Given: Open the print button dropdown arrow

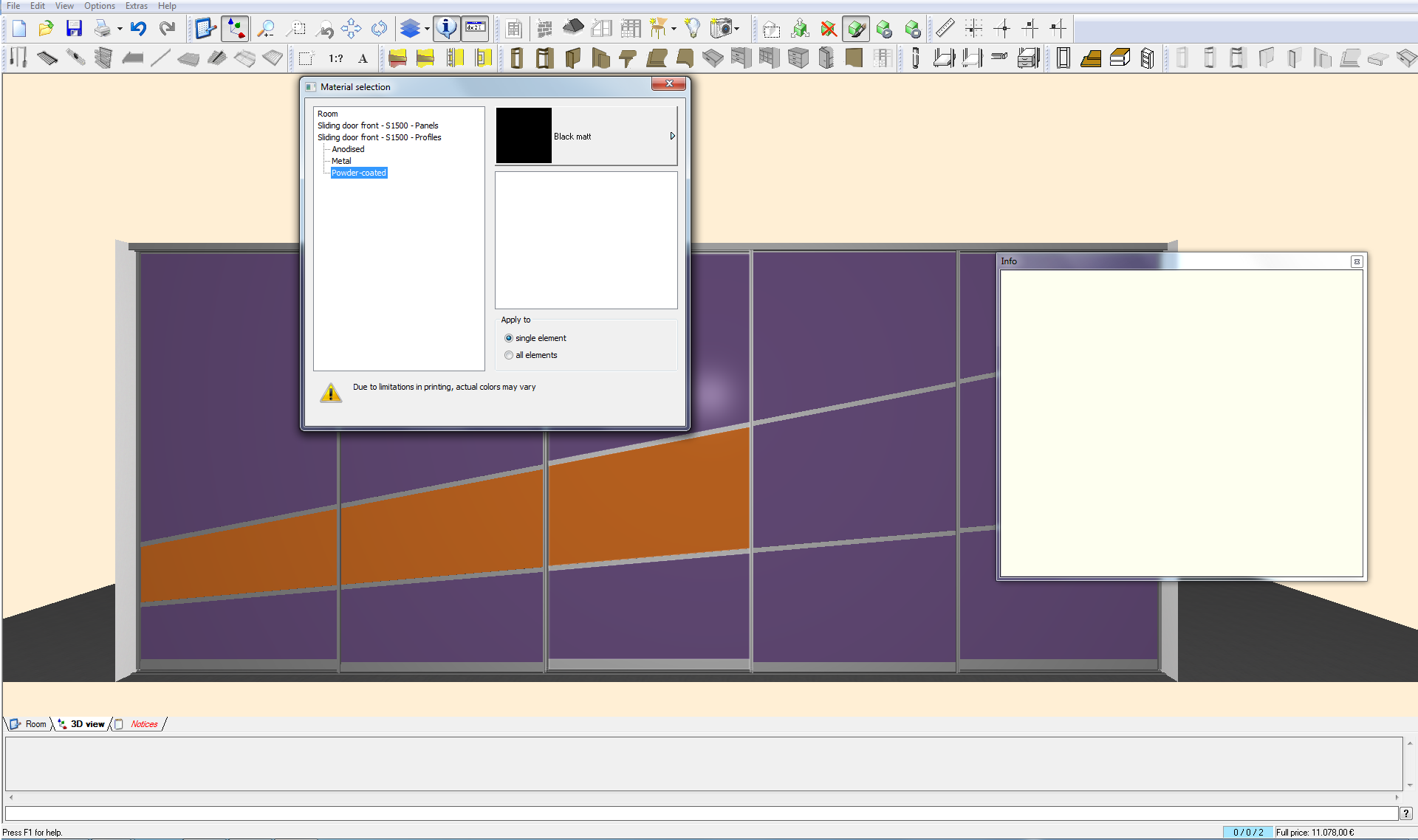Looking at the screenshot, I should coord(120,30).
